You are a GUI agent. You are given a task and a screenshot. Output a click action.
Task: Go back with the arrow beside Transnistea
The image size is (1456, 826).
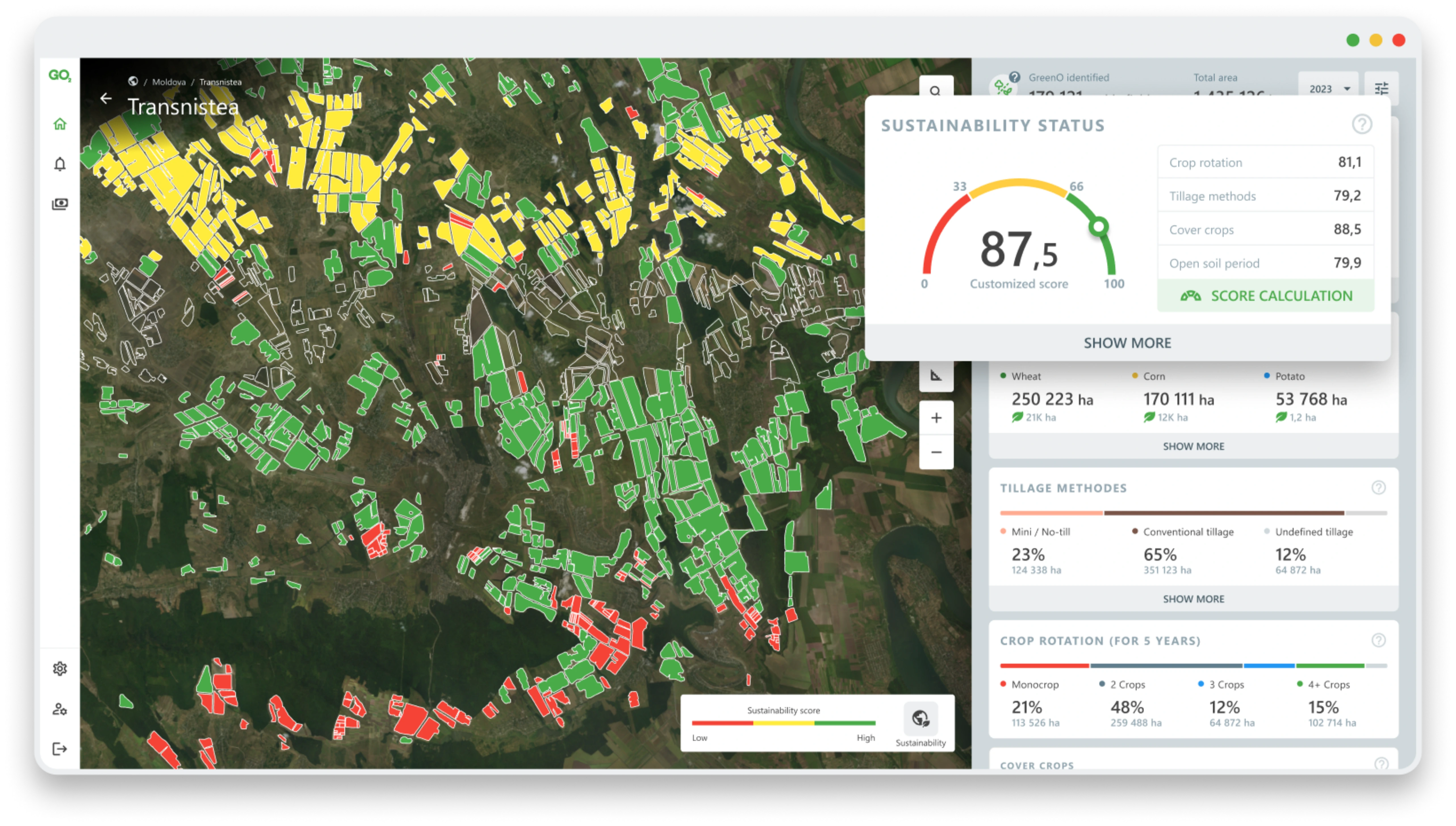coord(106,99)
